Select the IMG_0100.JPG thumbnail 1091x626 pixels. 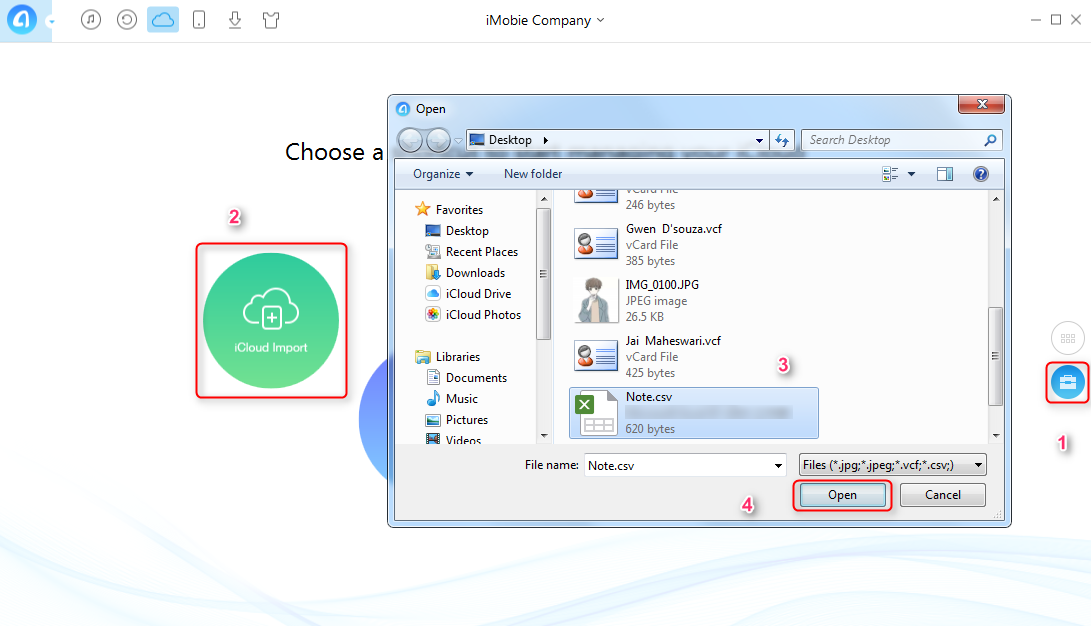[596, 300]
